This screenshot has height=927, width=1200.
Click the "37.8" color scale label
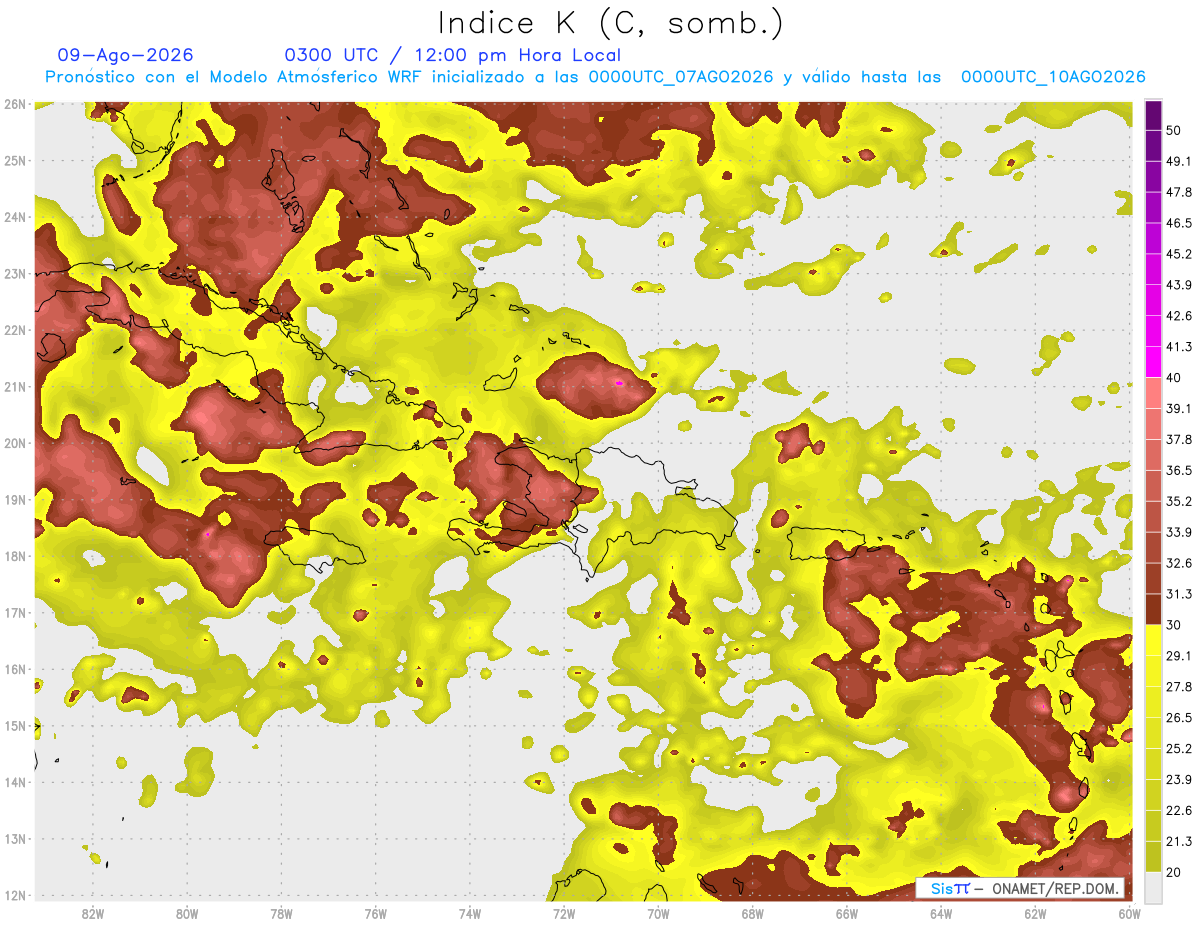pyautogui.click(x=1179, y=439)
